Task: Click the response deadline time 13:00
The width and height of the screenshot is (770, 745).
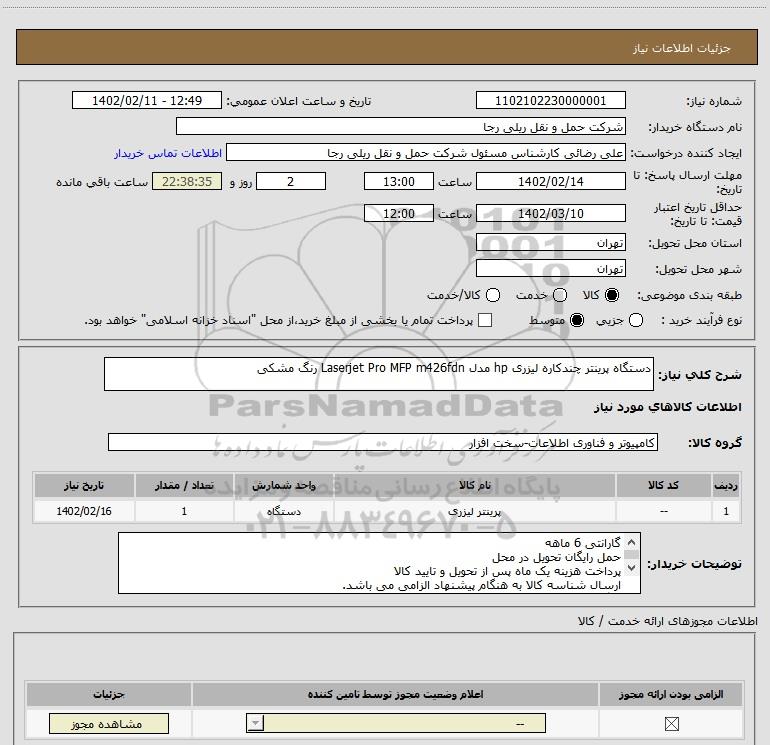Action: coord(399,181)
